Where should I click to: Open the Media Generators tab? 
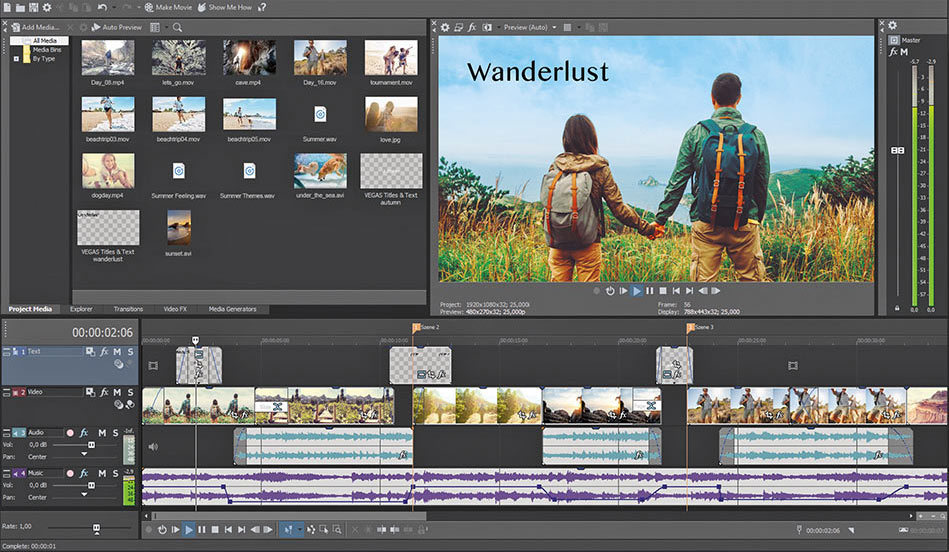point(232,309)
